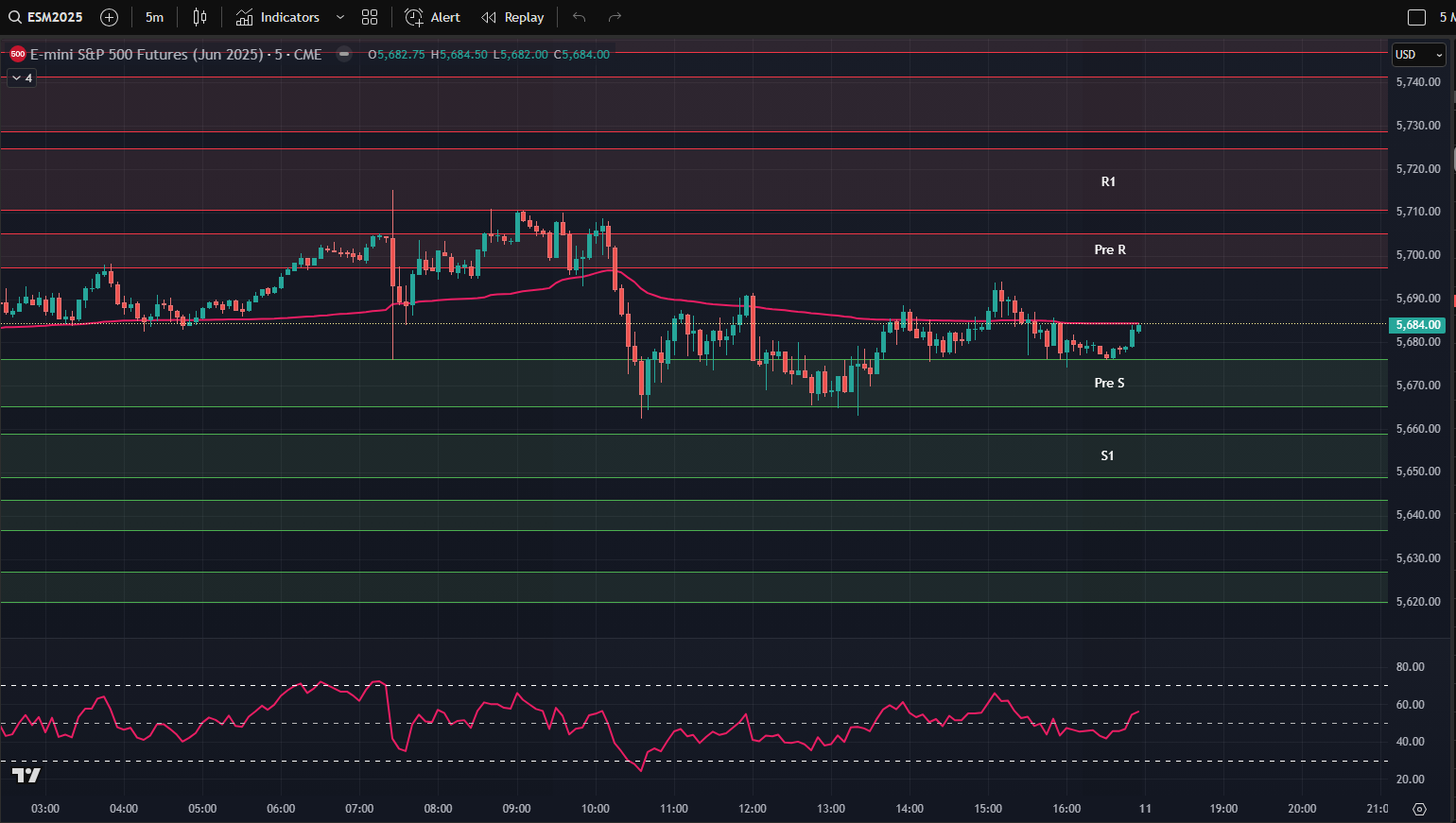Click the 5,660.00 price axis label
The image size is (1456, 823).
point(1418,429)
